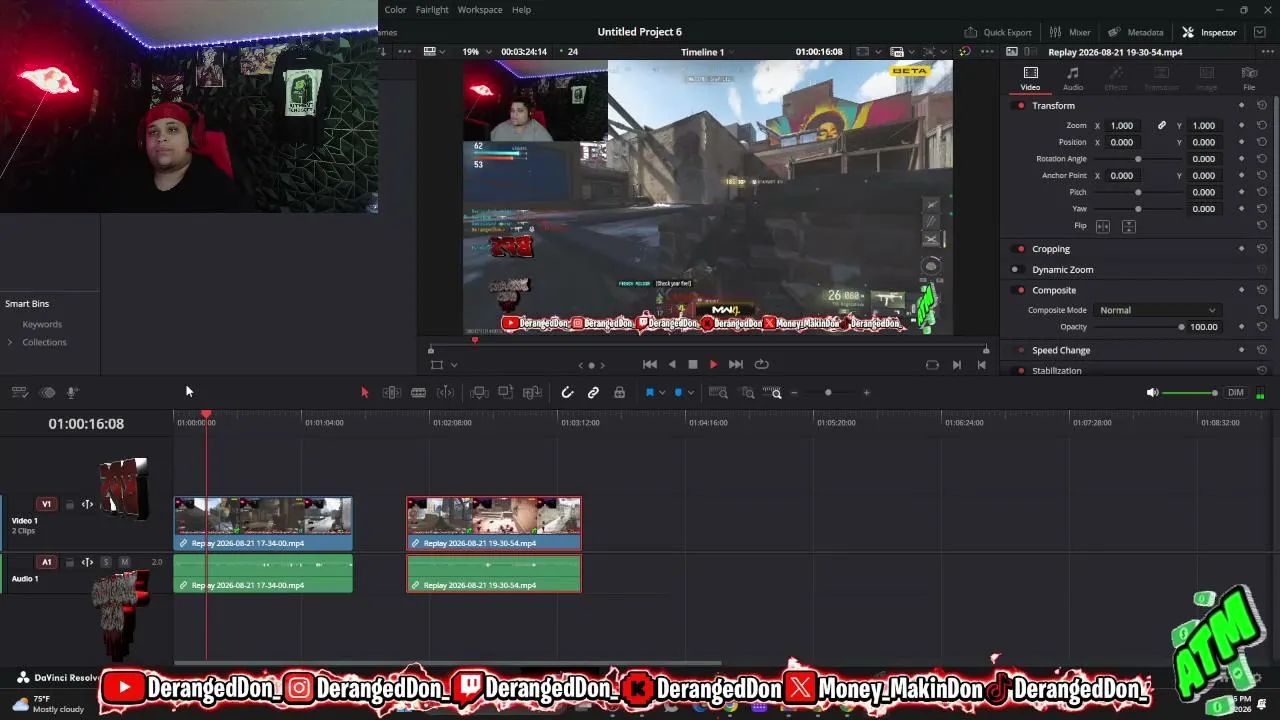Mute the Audio 1 track
The height and width of the screenshot is (720, 1280).
pos(125,563)
